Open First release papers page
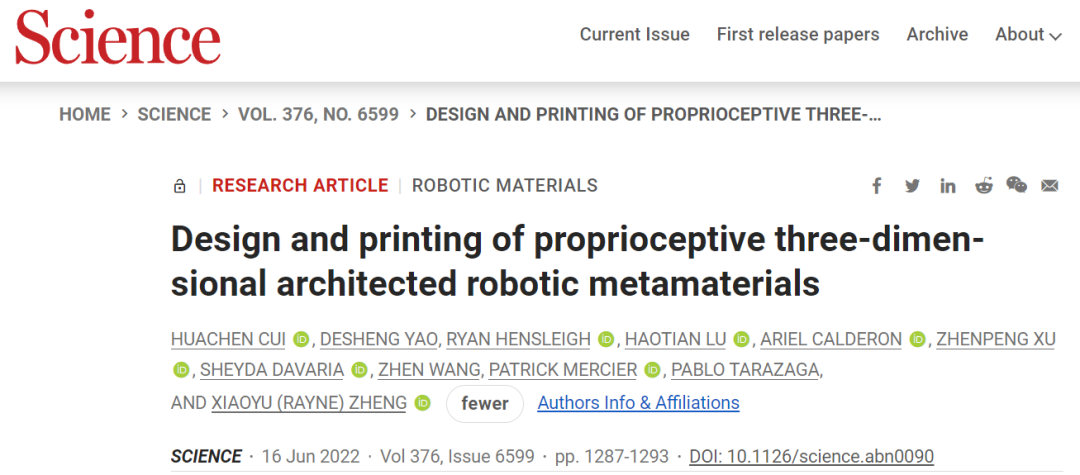Image resolution: width=1080 pixels, height=475 pixels. 798,34
